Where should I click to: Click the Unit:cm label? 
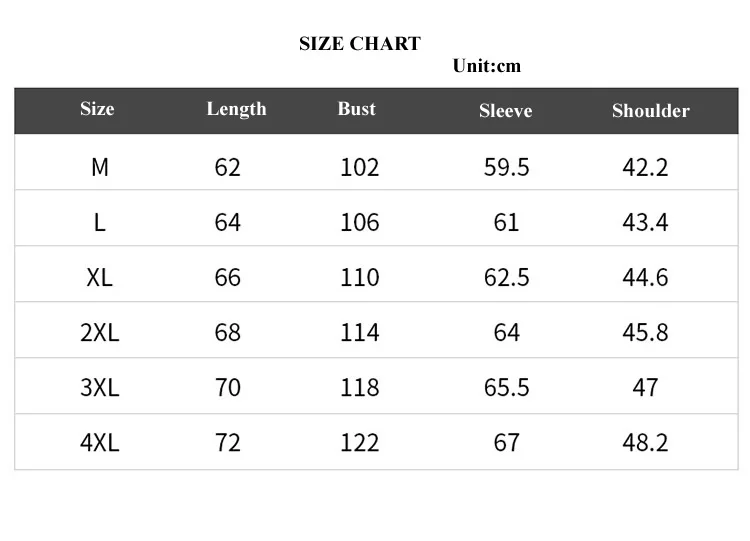coord(487,66)
